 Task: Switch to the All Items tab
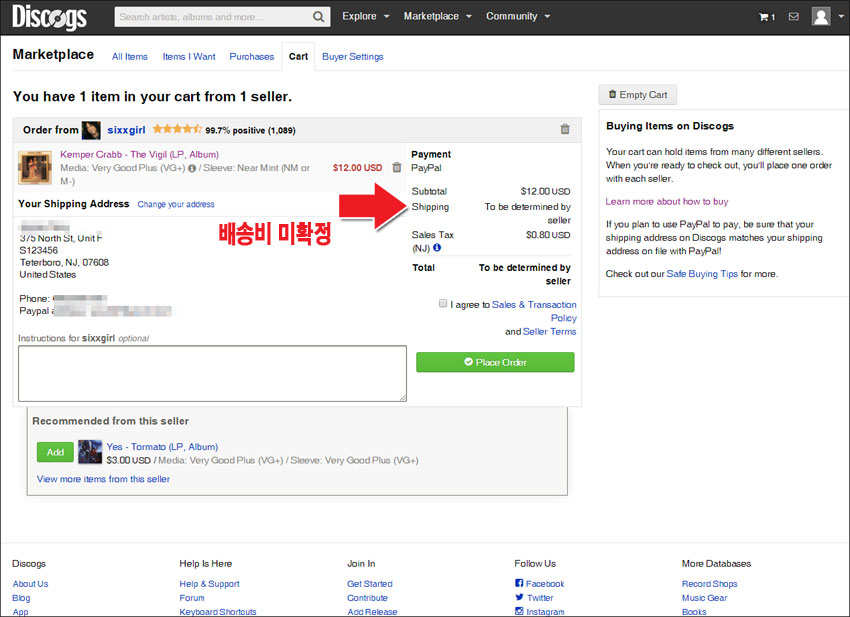[130, 56]
